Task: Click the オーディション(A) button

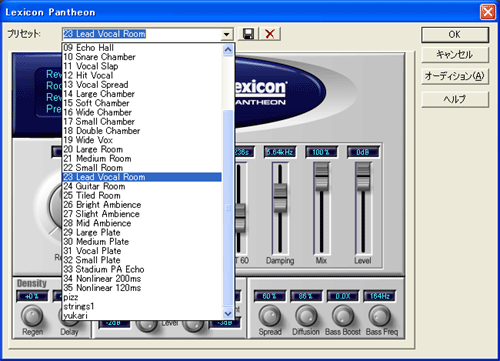Action: click(455, 76)
